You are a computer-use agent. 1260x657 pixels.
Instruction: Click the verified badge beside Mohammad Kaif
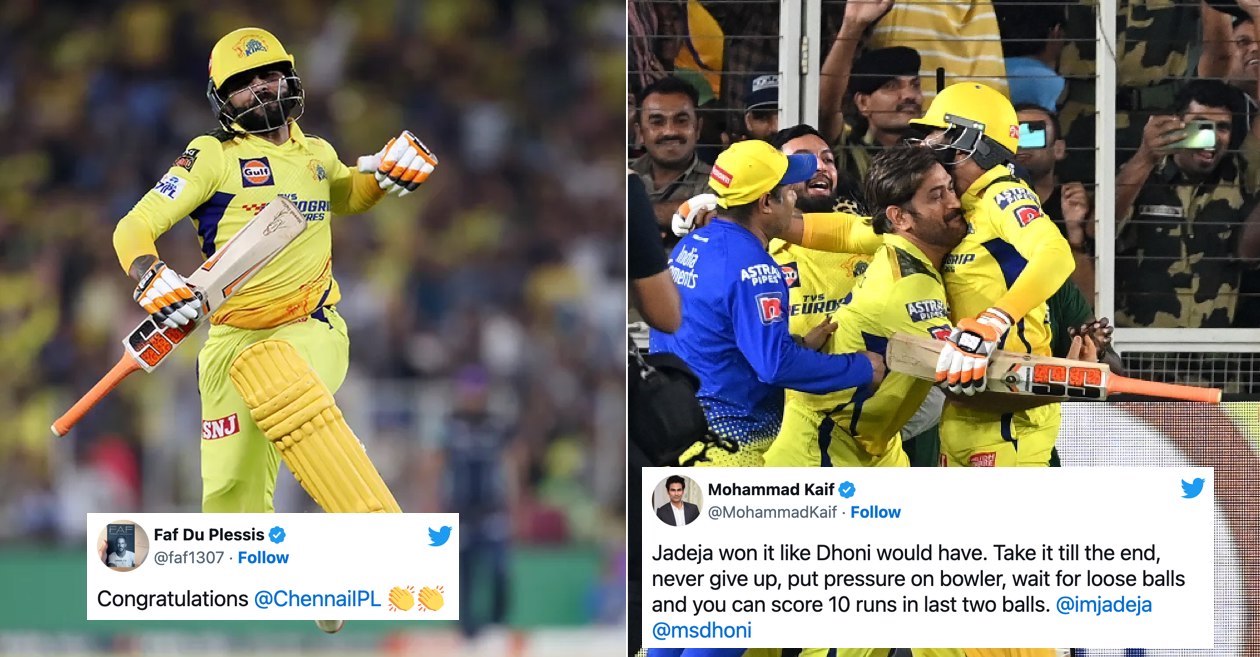(x=847, y=489)
